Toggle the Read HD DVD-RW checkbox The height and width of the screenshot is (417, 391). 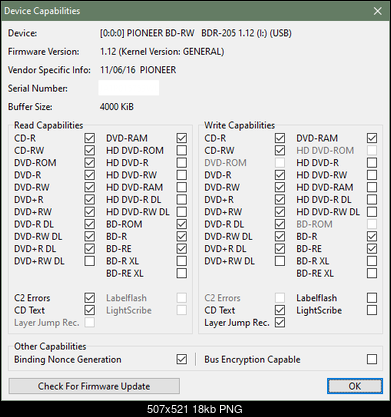(x=182, y=175)
